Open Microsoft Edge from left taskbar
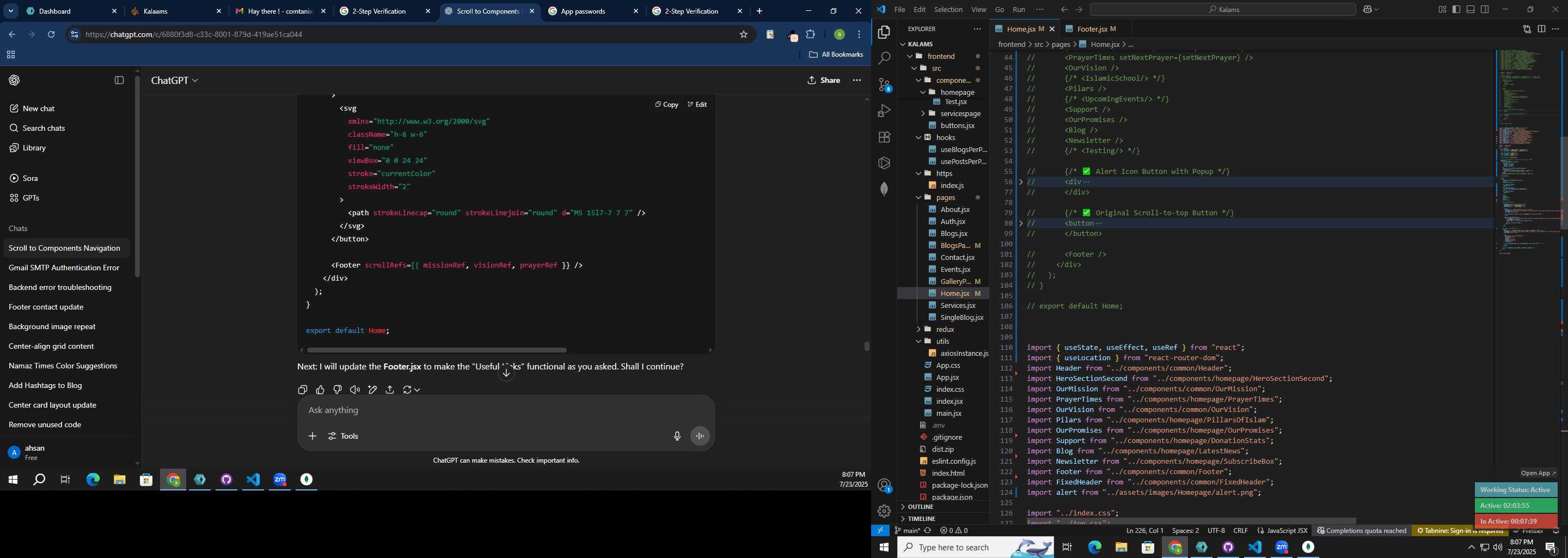This screenshot has height=558, width=1568. (x=93, y=481)
